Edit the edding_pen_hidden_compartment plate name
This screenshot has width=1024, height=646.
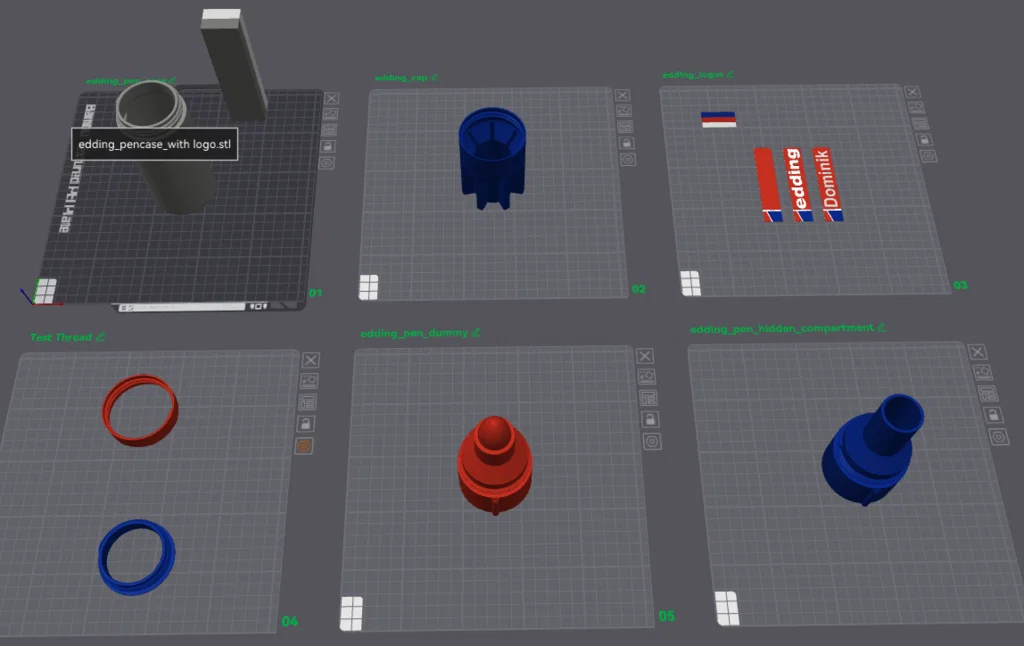[882, 327]
